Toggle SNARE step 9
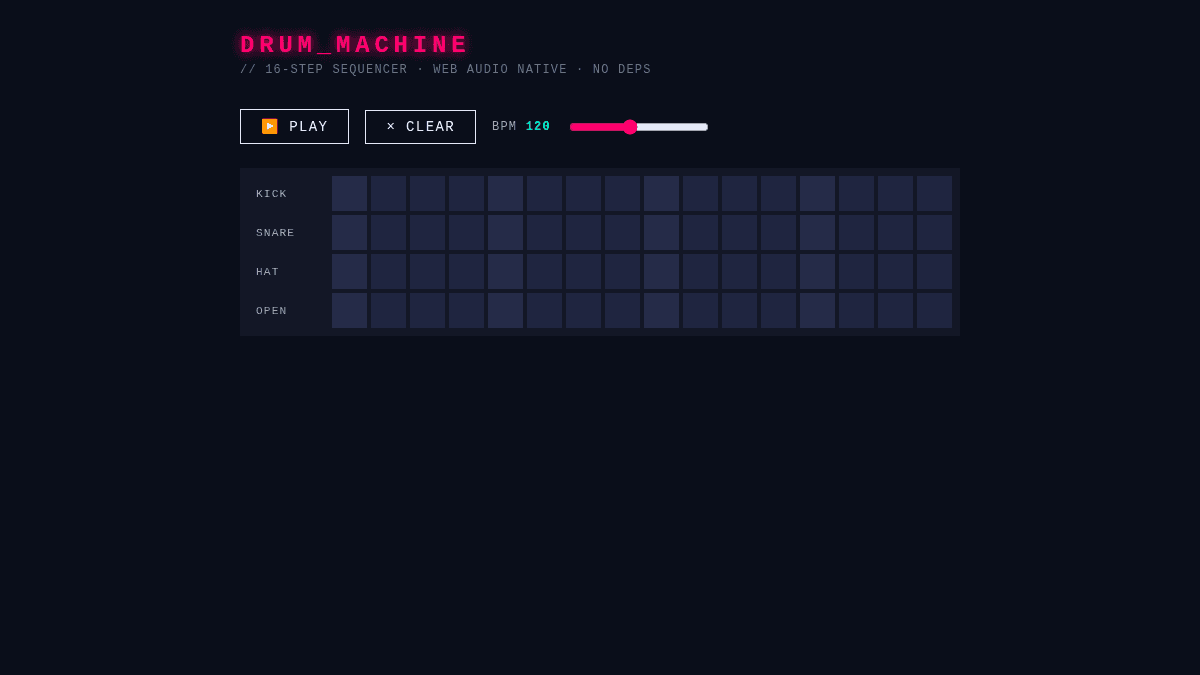The height and width of the screenshot is (675, 1200). pyautogui.click(x=661, y=232)
